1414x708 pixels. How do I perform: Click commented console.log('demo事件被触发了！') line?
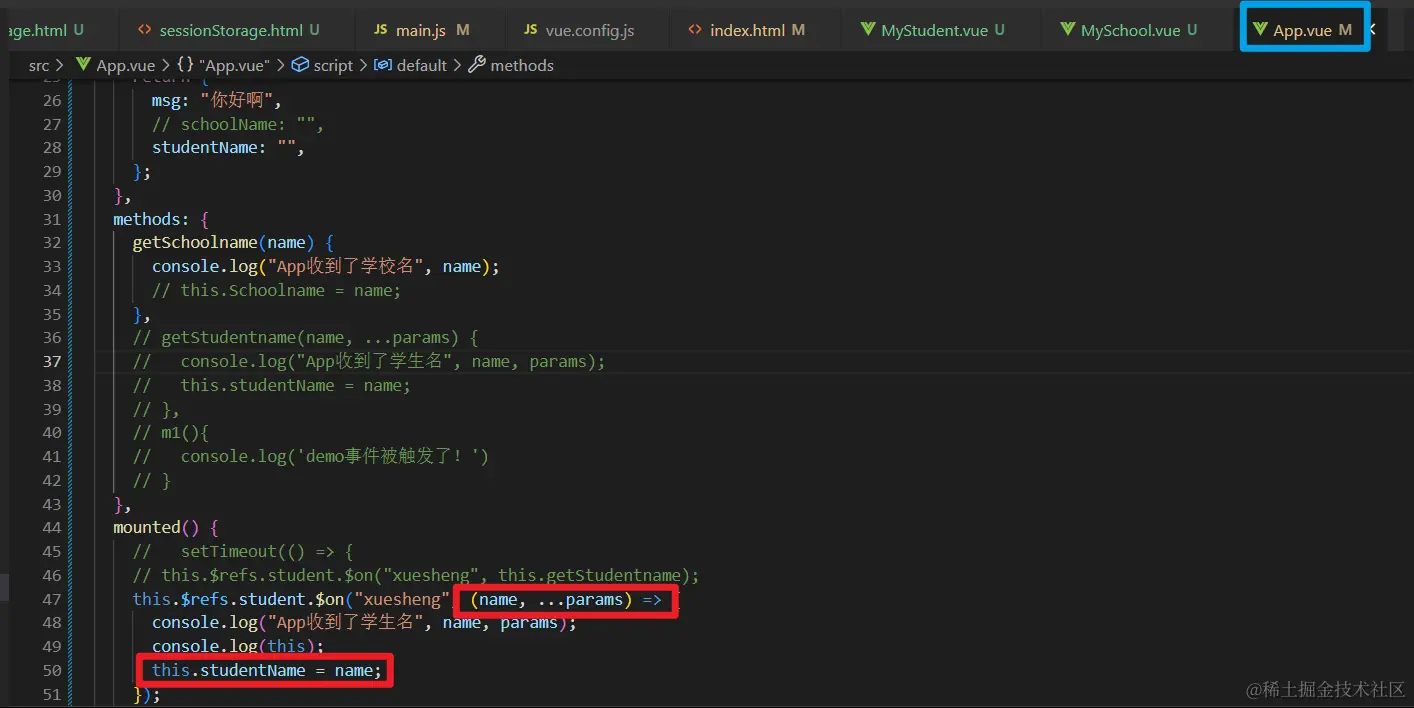(311, 456)
